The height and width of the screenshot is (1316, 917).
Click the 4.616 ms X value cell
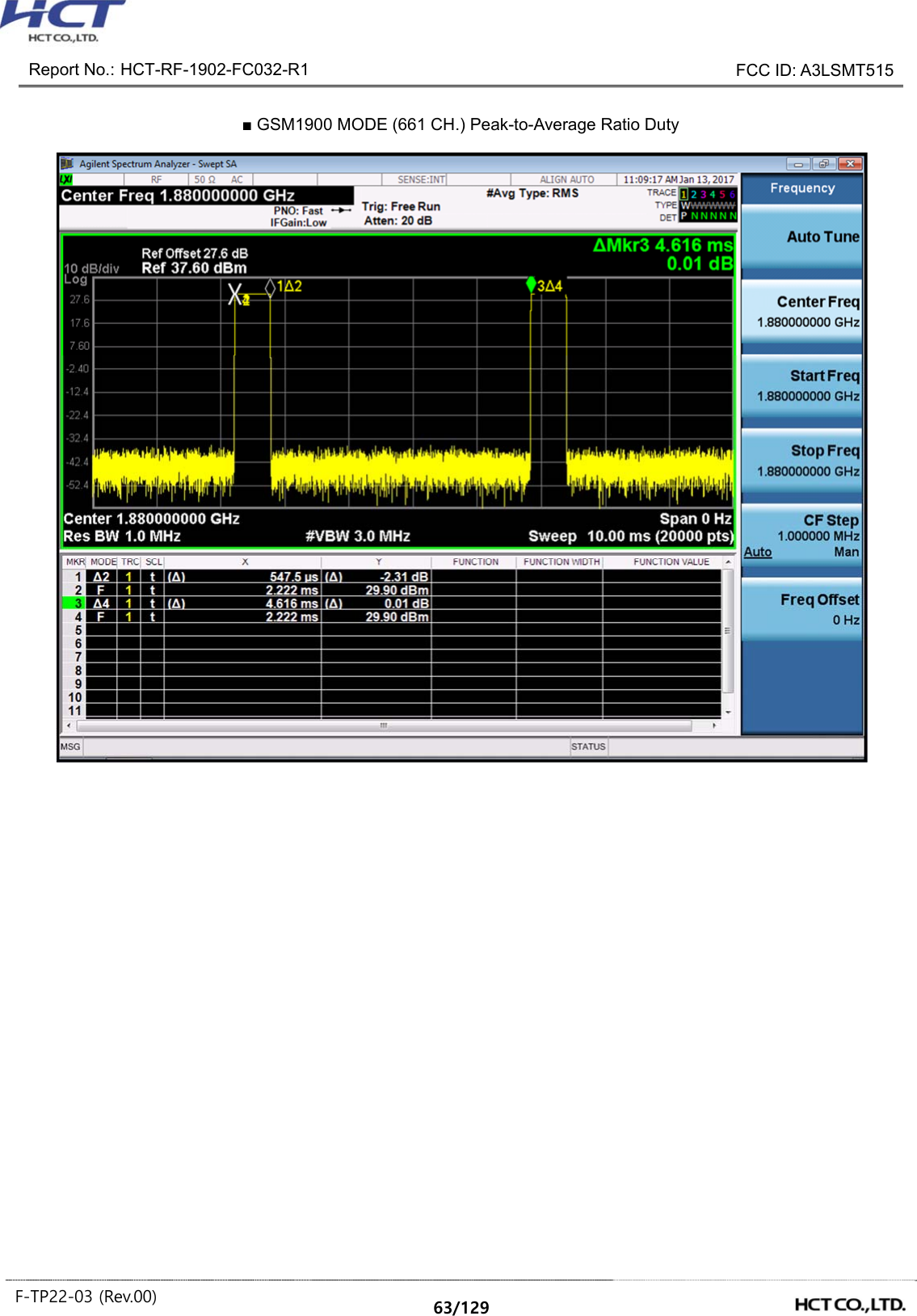[x=242, y=603]
